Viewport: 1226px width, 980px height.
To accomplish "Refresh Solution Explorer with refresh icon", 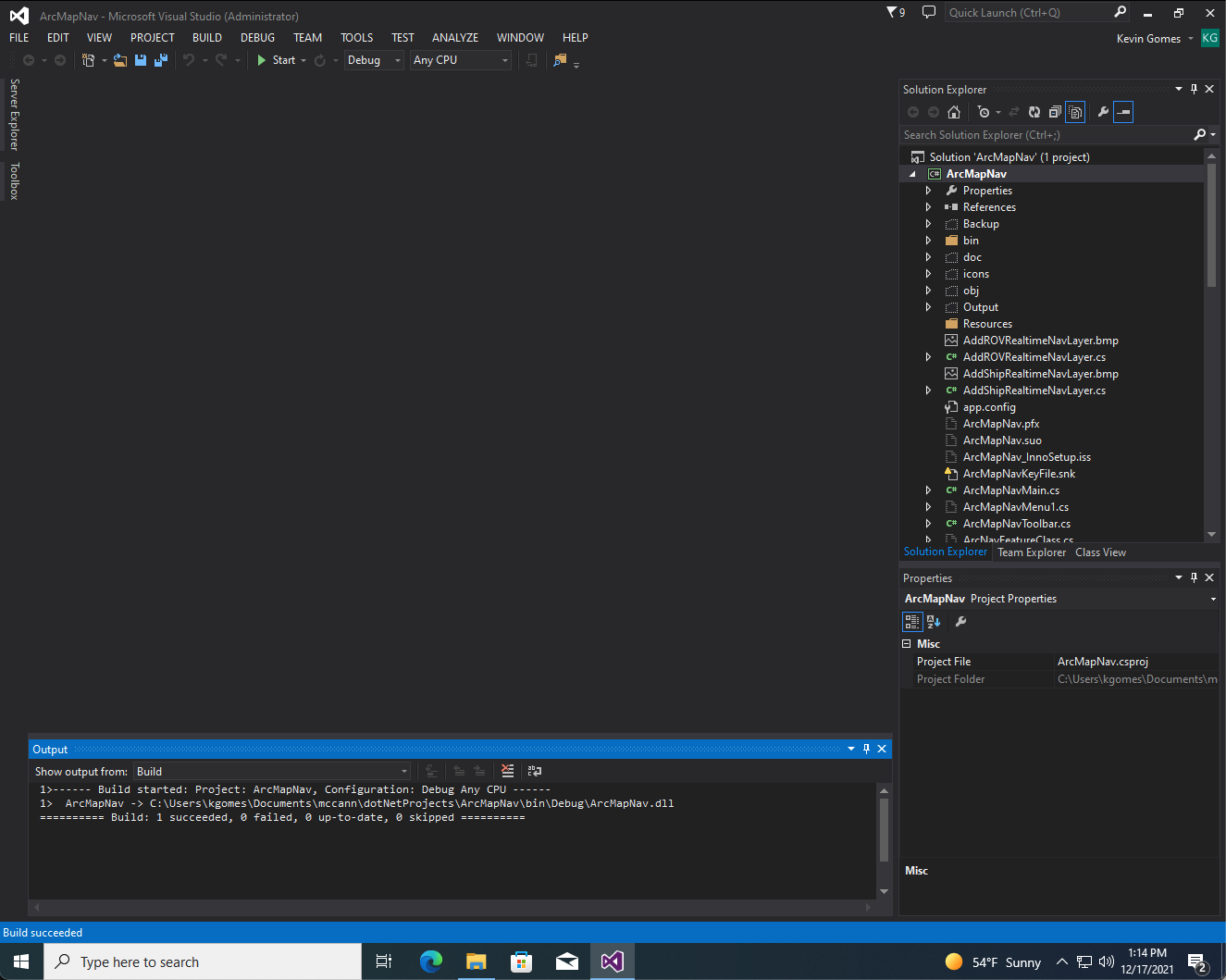I will 1034,112.
